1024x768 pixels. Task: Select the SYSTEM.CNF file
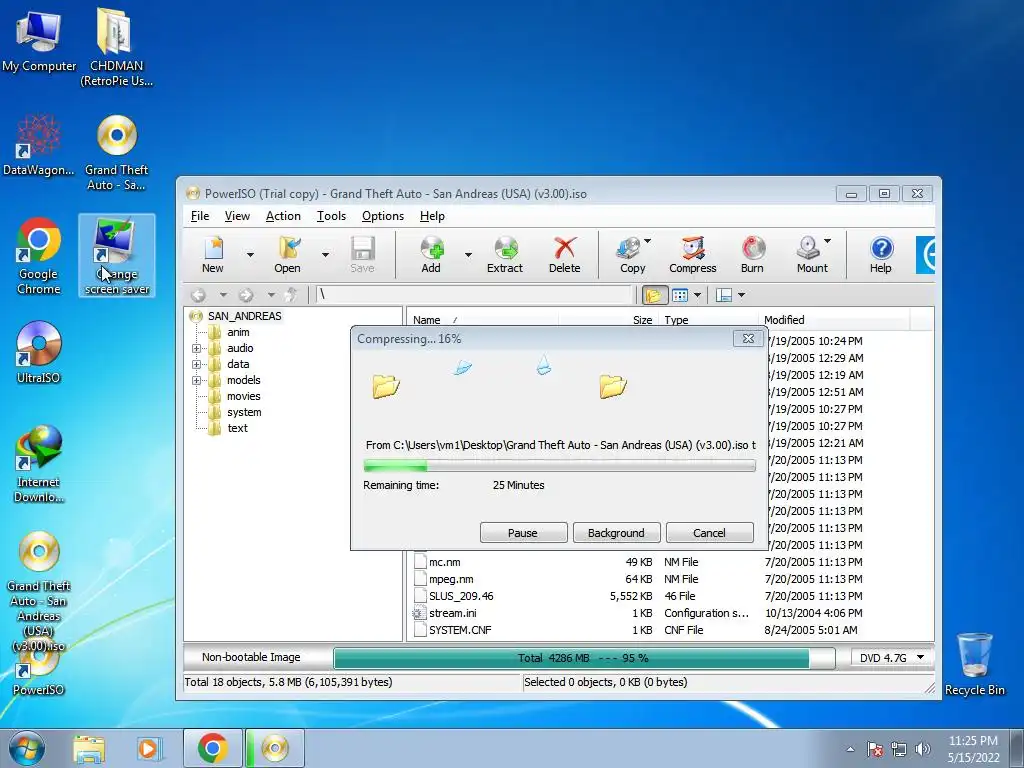pos(460,630)
